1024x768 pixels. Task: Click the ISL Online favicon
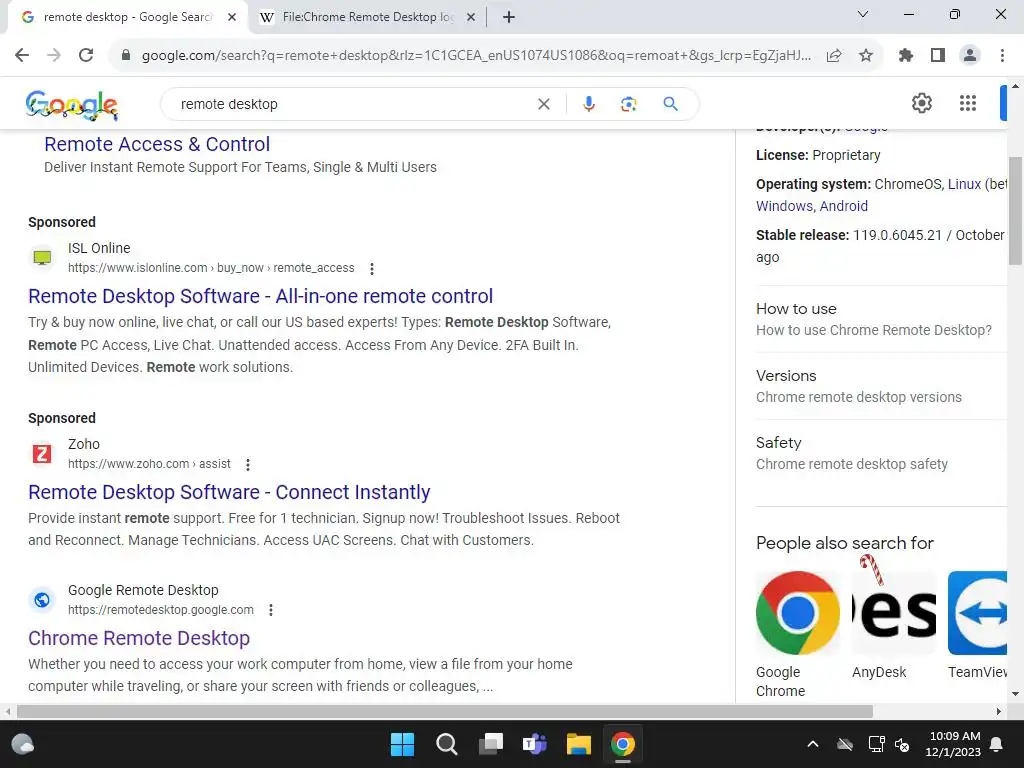42,257
